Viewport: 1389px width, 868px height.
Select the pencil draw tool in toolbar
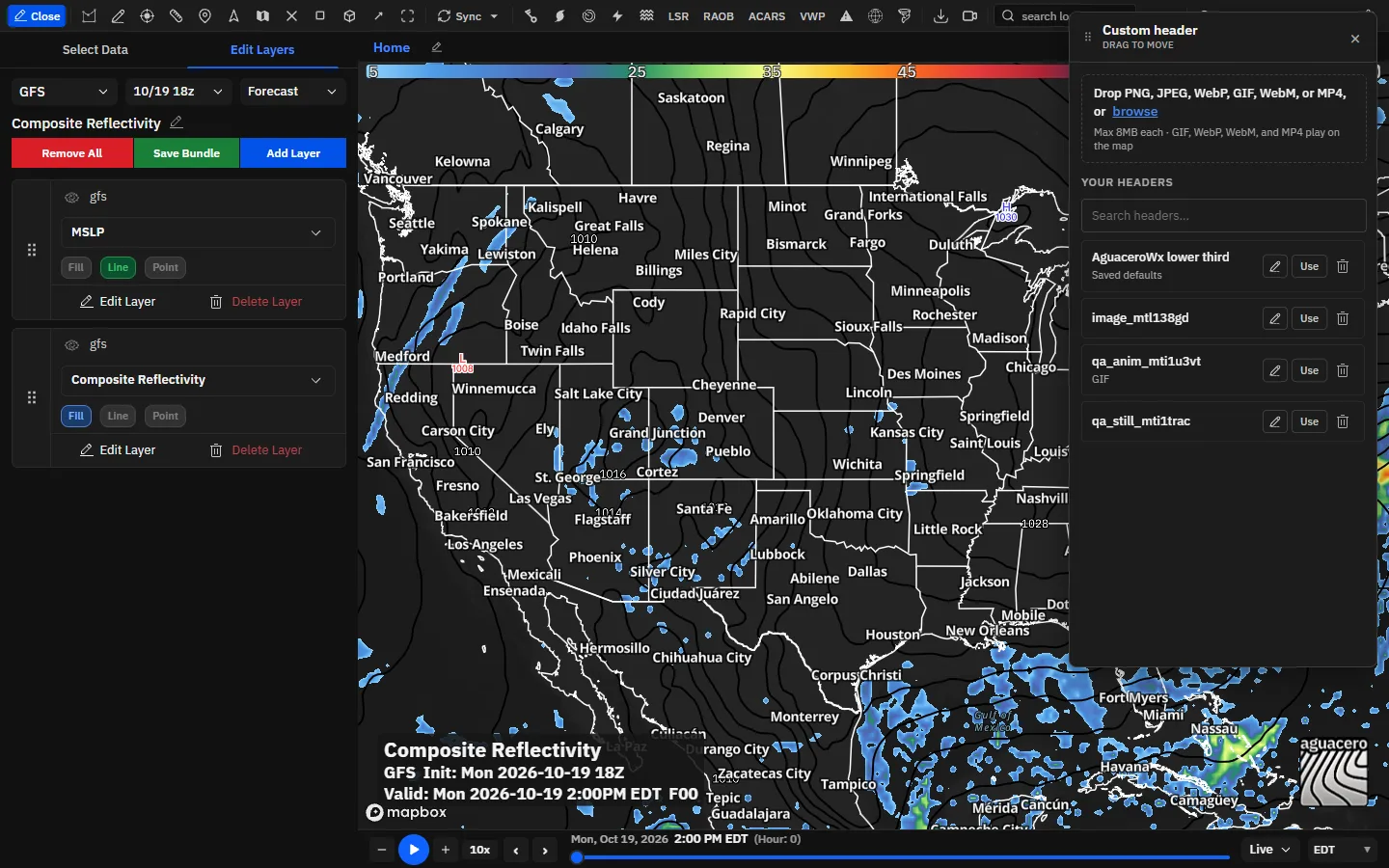pyautogui.click(x=118, y=16)
